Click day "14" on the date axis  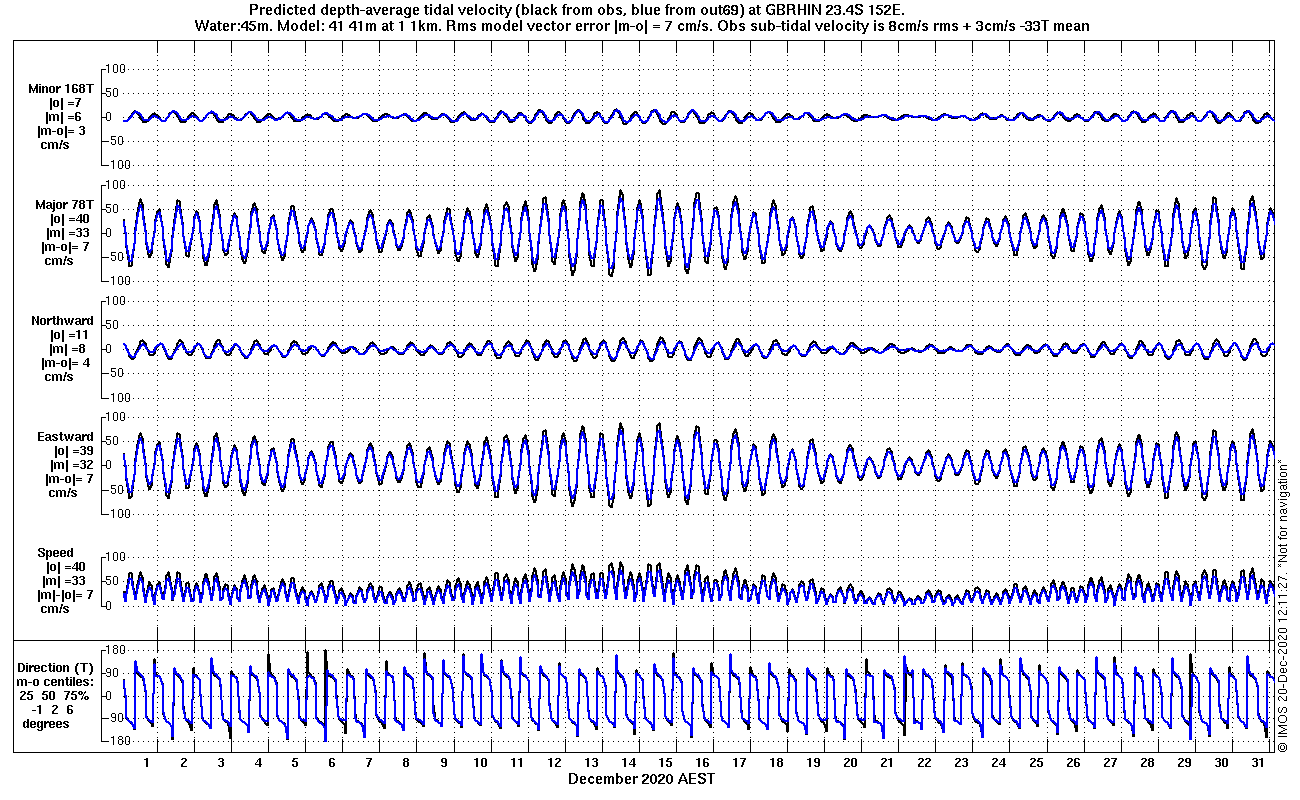tap(628, 763)
